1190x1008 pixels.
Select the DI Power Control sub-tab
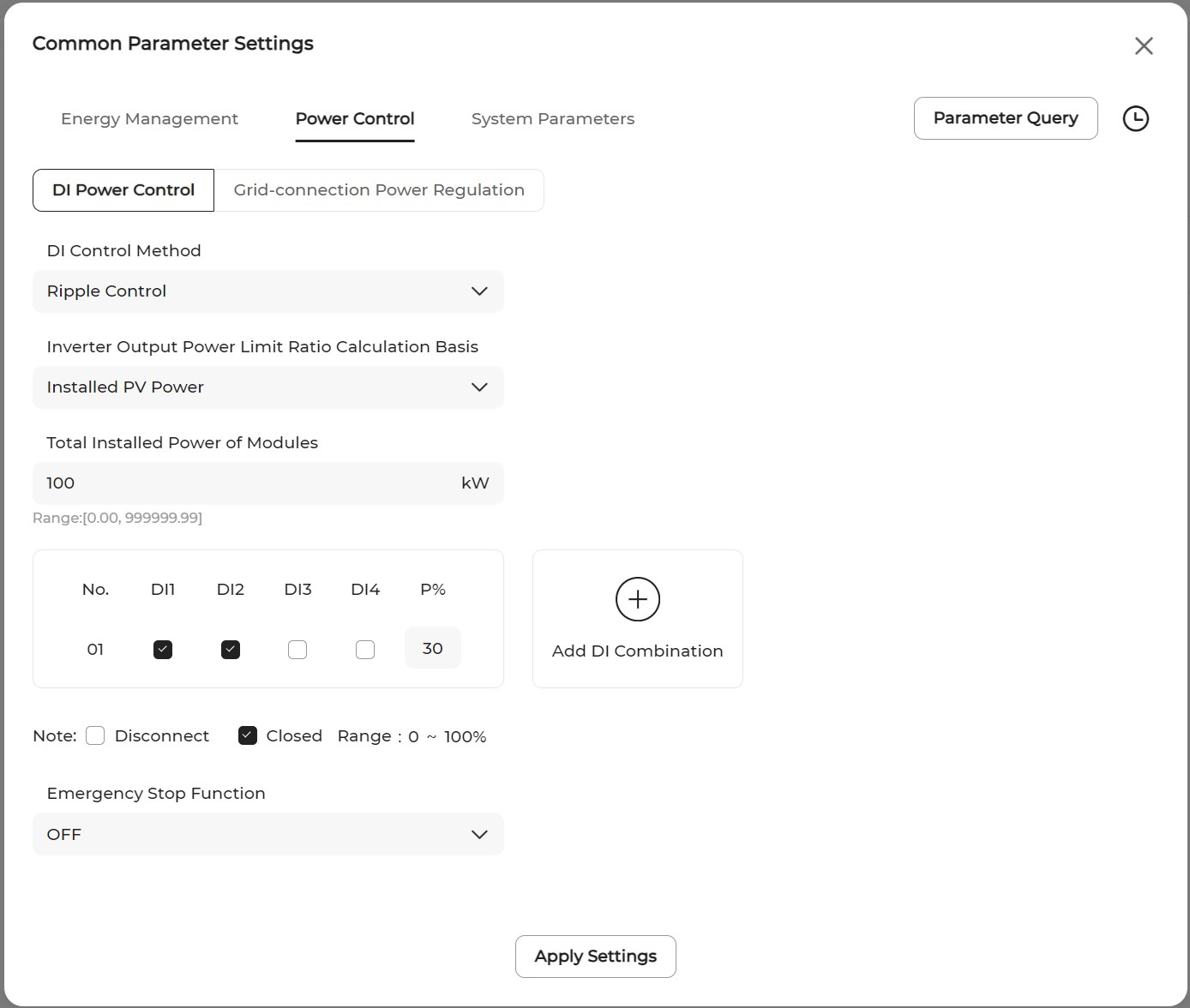[x=123, y=190]
